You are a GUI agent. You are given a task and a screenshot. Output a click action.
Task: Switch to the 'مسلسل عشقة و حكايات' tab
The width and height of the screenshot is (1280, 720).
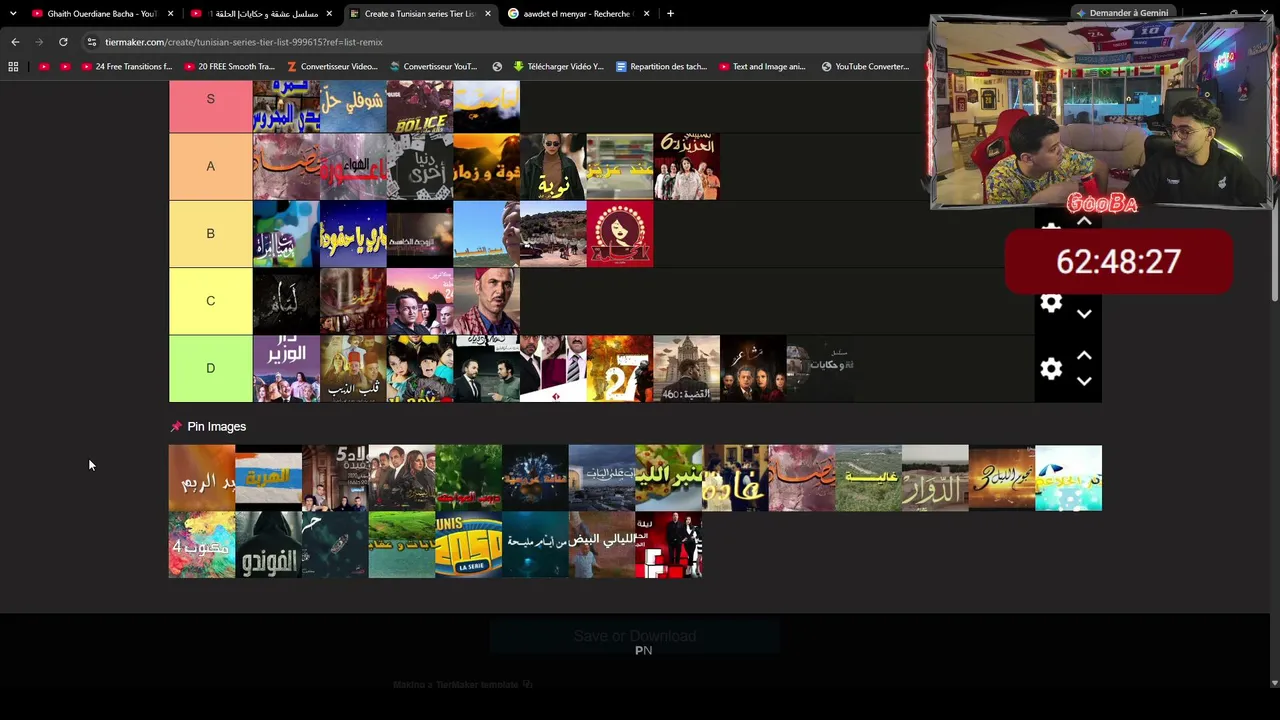coord(262,14)
